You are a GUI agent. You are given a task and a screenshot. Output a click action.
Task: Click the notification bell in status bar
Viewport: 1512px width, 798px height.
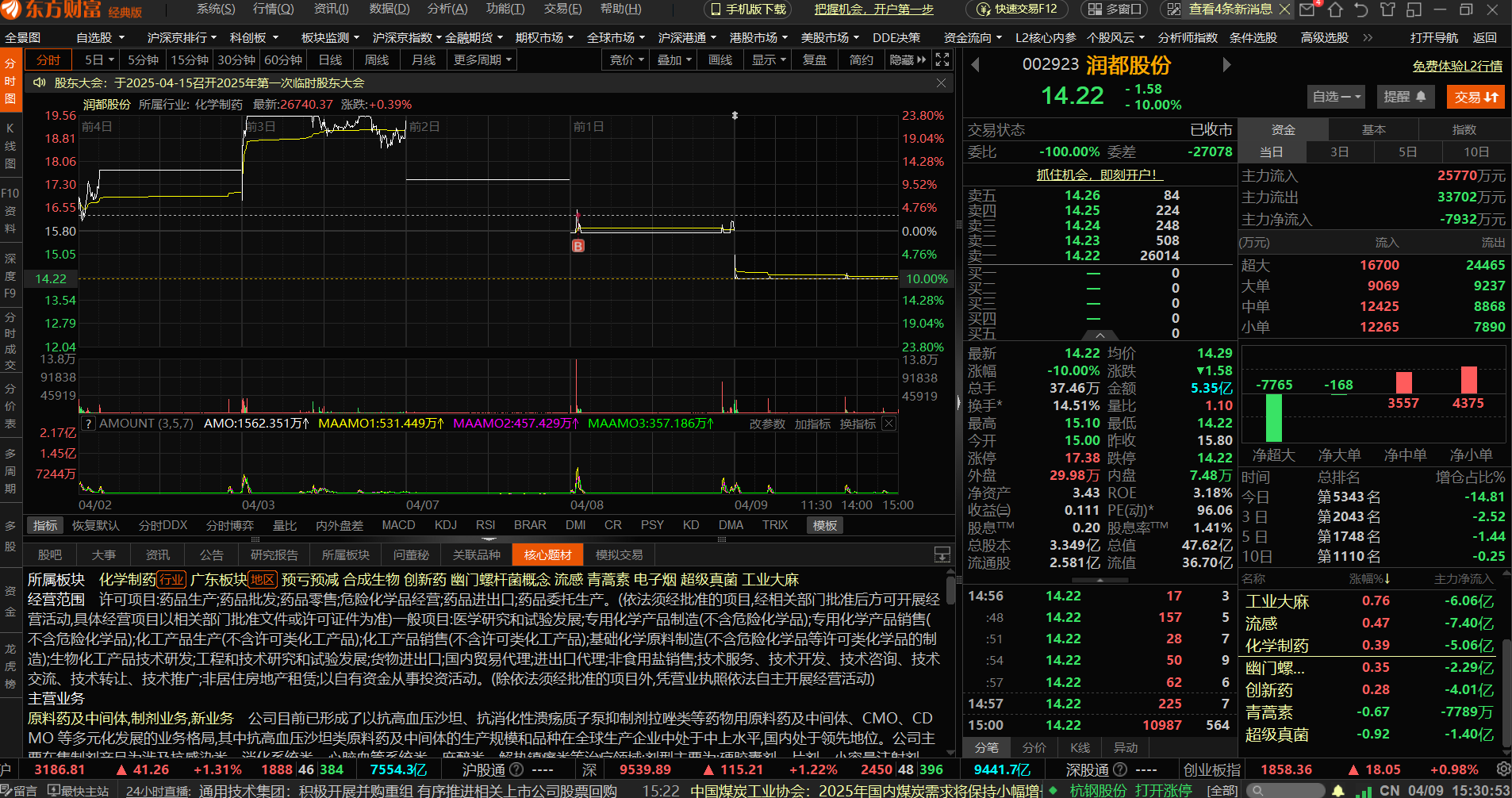(1337, 790)
